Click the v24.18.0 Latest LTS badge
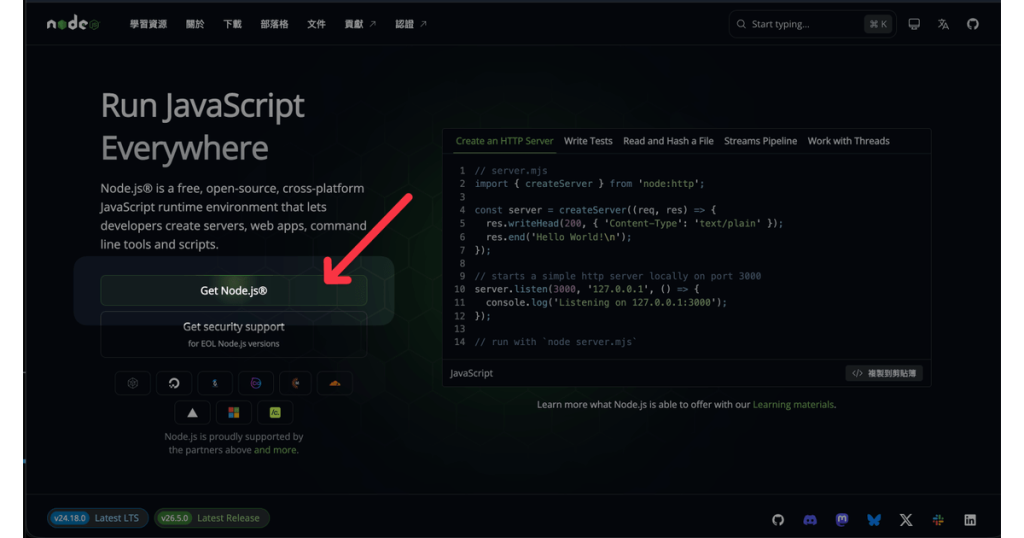This screenshot has height=538, width=1024. (x=97, y=518)
